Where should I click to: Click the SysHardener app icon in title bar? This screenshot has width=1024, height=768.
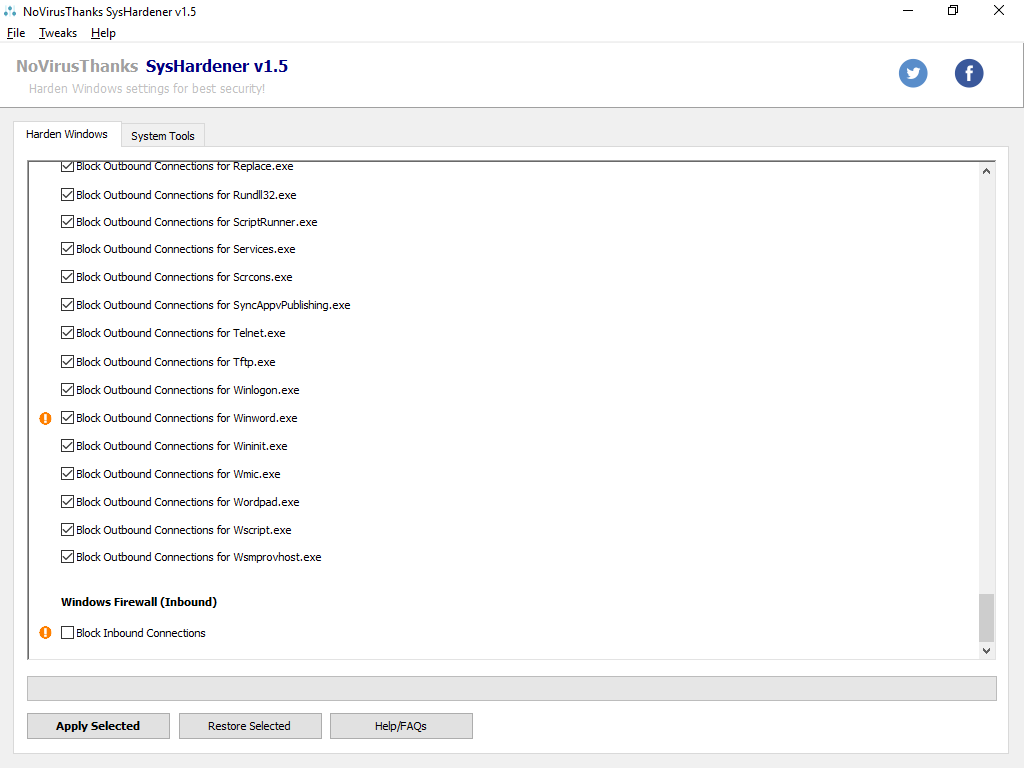pyautogui.click(x=10, y=11)
